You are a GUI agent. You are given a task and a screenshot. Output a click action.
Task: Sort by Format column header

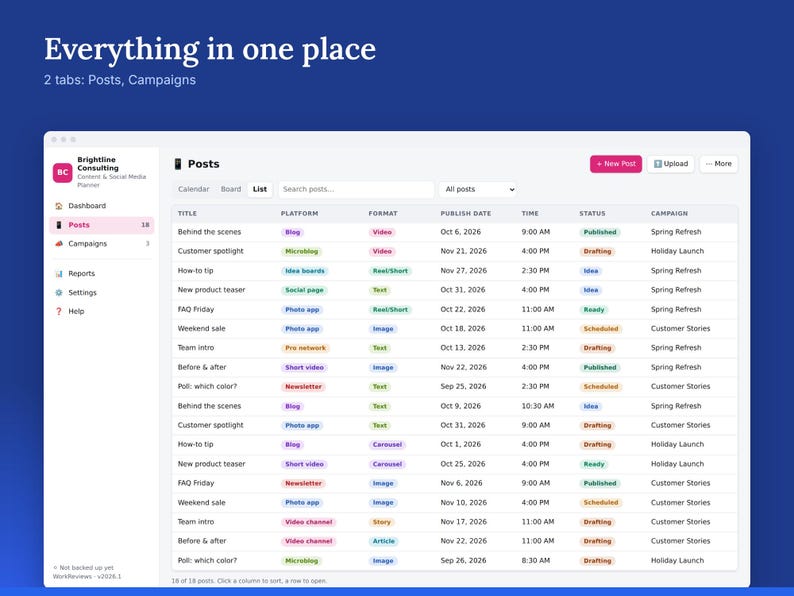[x=383, y=214]
